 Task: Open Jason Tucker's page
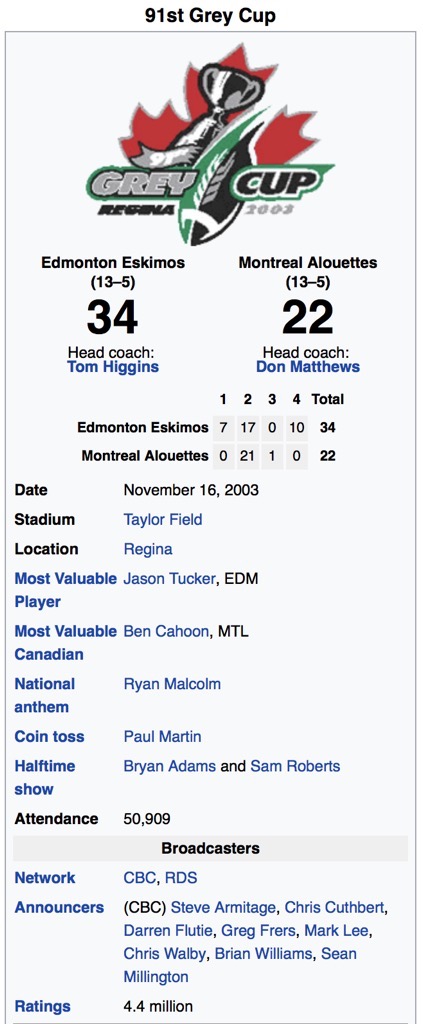(x=169, y=579)
